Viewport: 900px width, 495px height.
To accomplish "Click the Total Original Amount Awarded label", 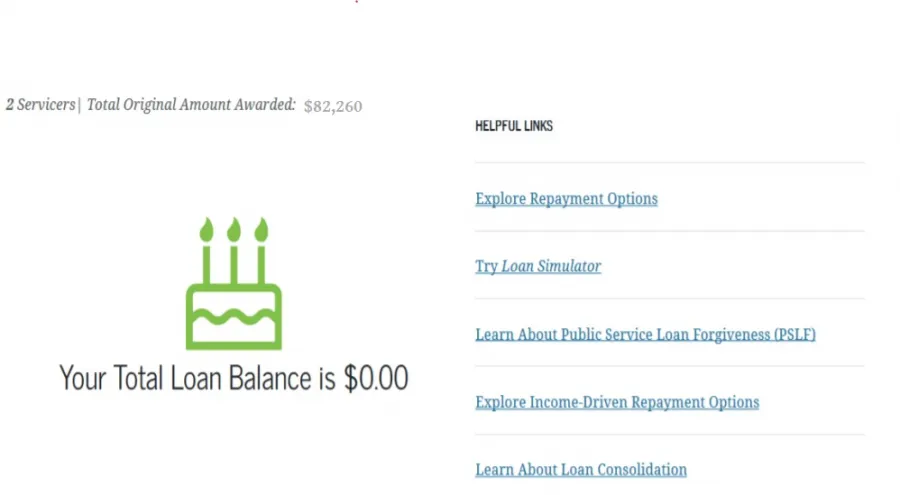I will (x=191, y=105).
